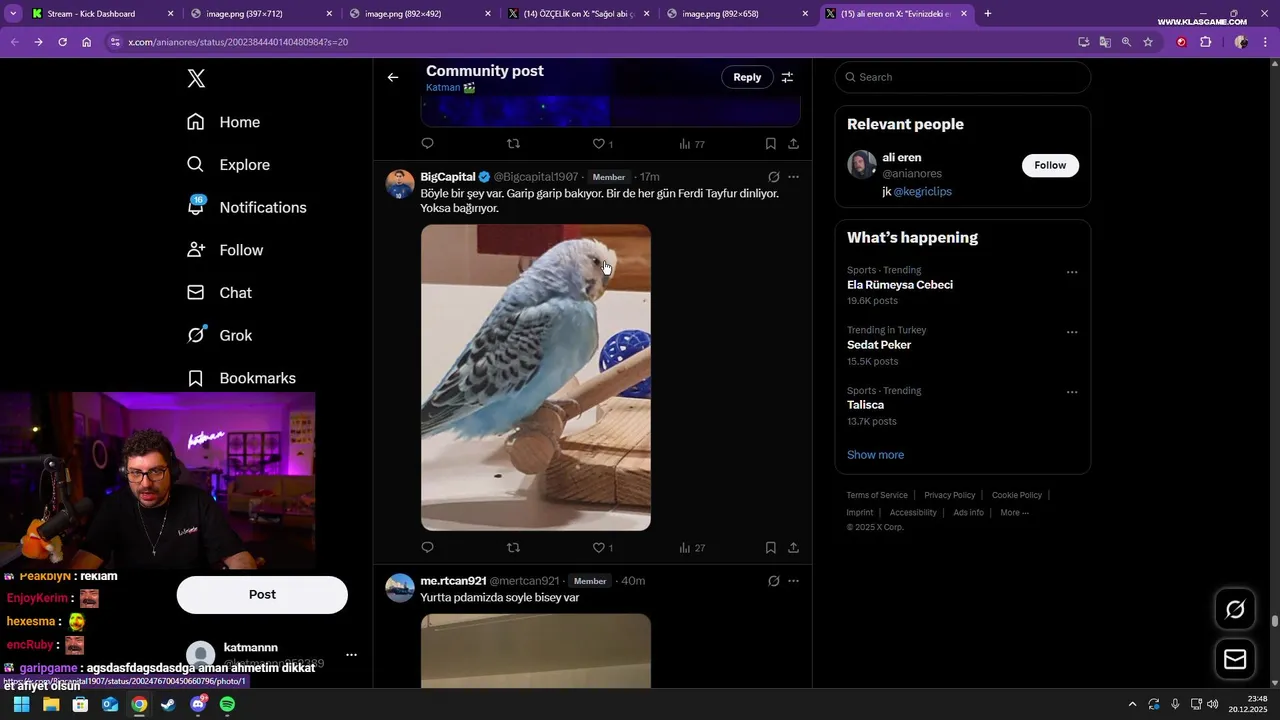Bookmark the post with 77 views
Image resolution: width=1280 pixels, height=720 pixels.
[771, 144]
